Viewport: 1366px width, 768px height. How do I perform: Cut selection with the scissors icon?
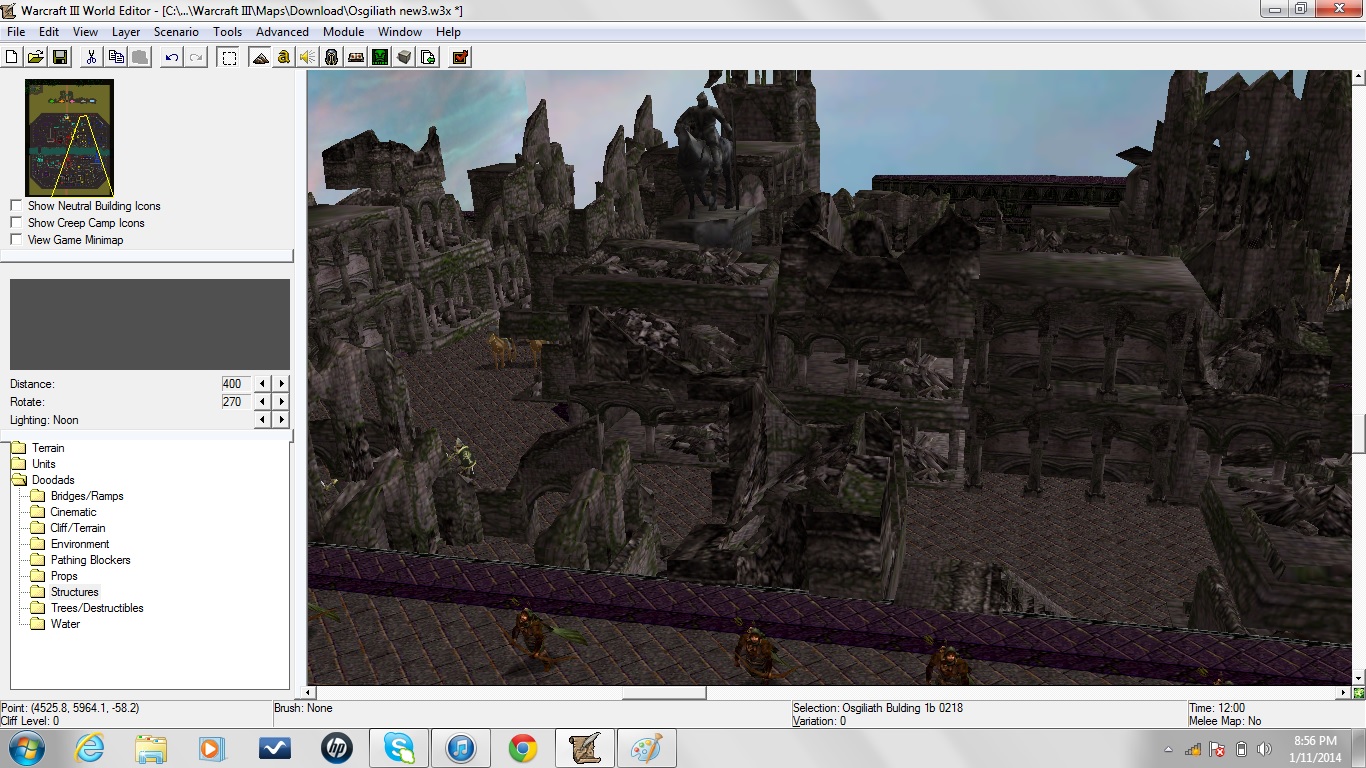[x=91, y=57]
